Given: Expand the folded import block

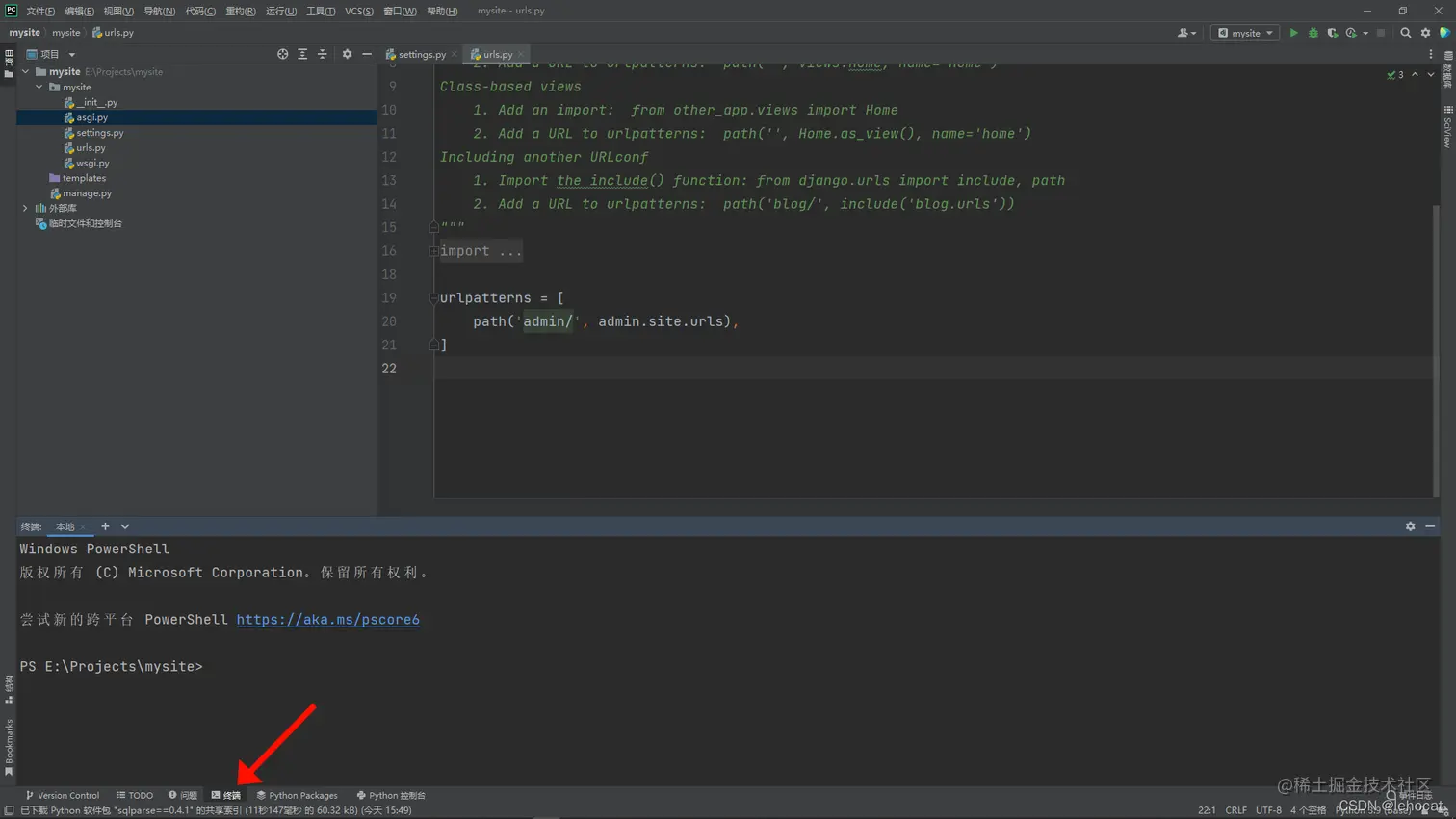Looking at the screenshot, I should pos(433,251).
